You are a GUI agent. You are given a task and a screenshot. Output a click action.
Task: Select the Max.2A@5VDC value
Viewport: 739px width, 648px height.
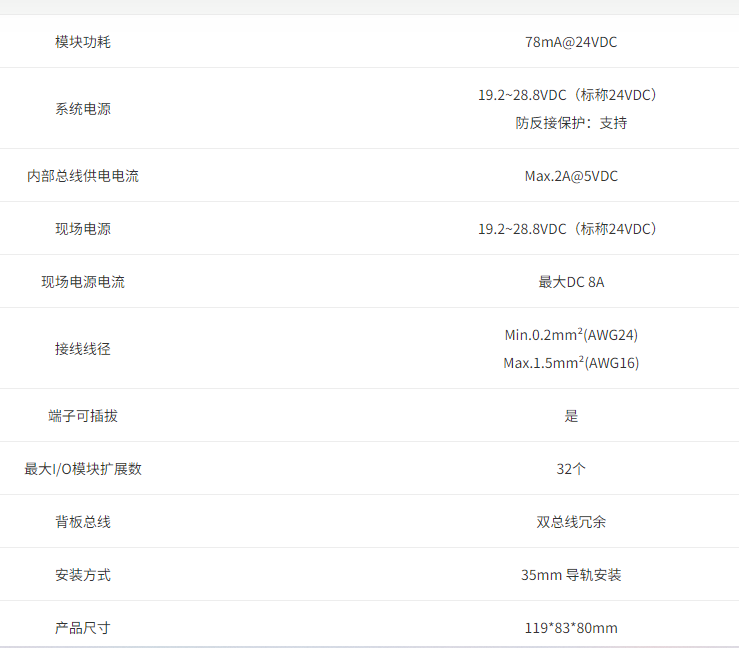pyautogui.click(x=571, y=176)
